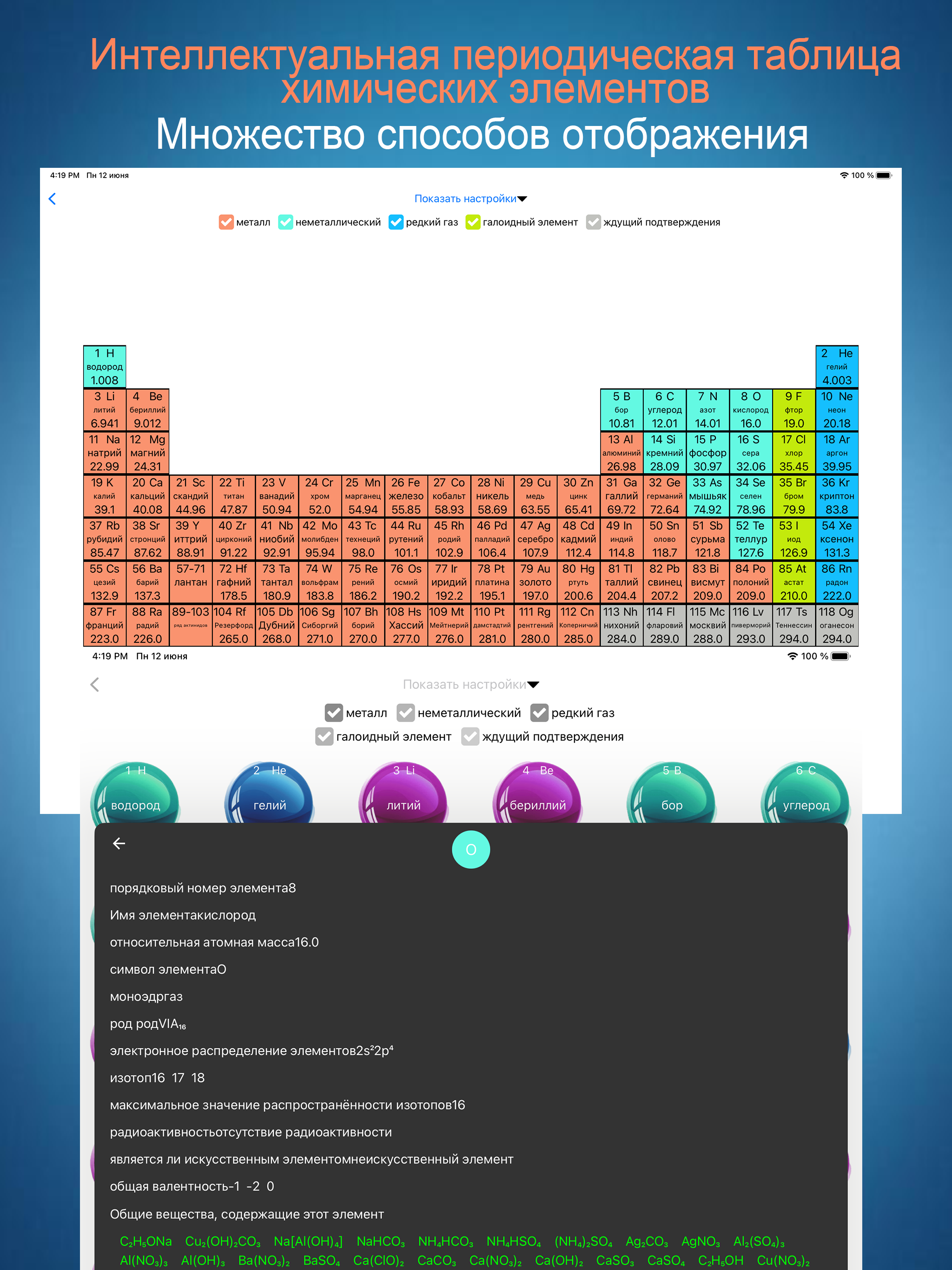Open the 47 Ag серебро cell
This screenshot has width=952, height=1270.
click(x=535, y=539)
